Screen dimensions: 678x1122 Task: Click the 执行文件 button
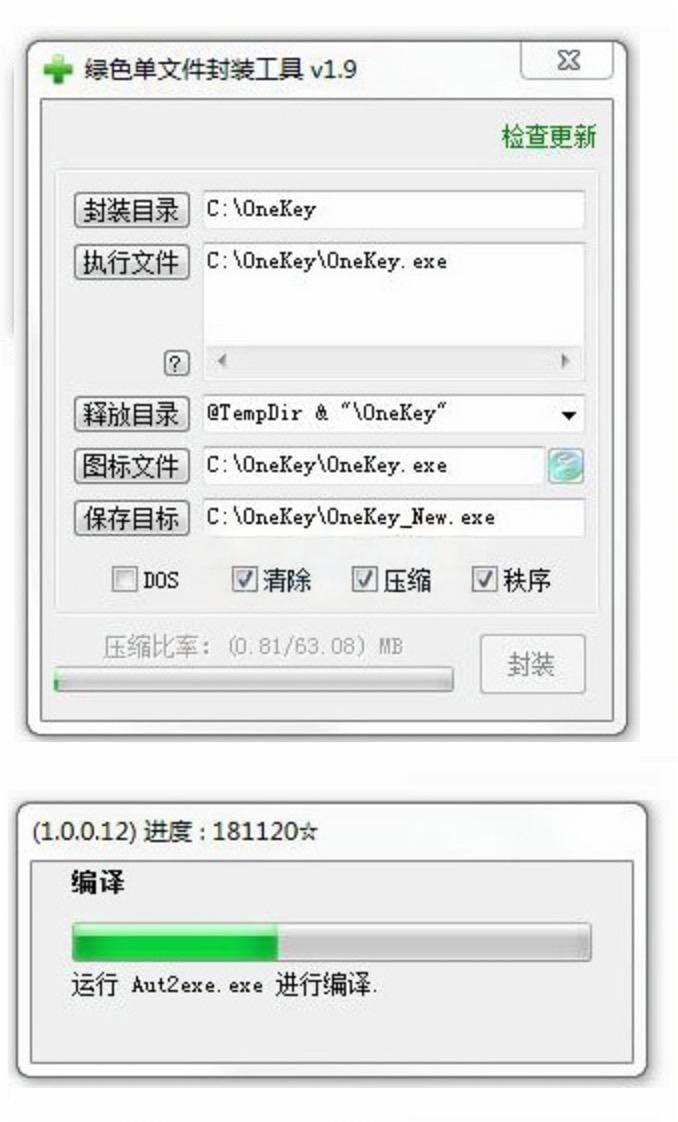point(132,262)
